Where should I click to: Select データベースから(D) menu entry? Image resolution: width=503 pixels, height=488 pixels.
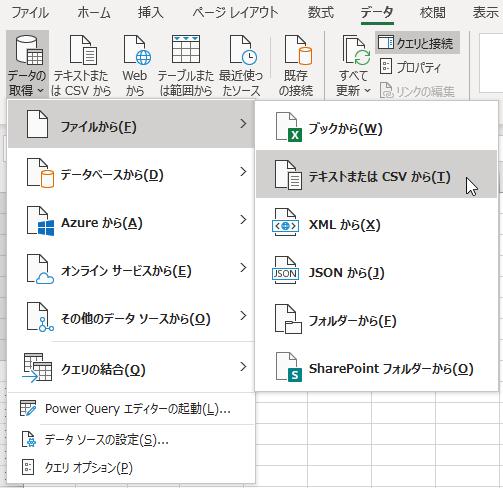pyautogui.click(x=131, y=172)
